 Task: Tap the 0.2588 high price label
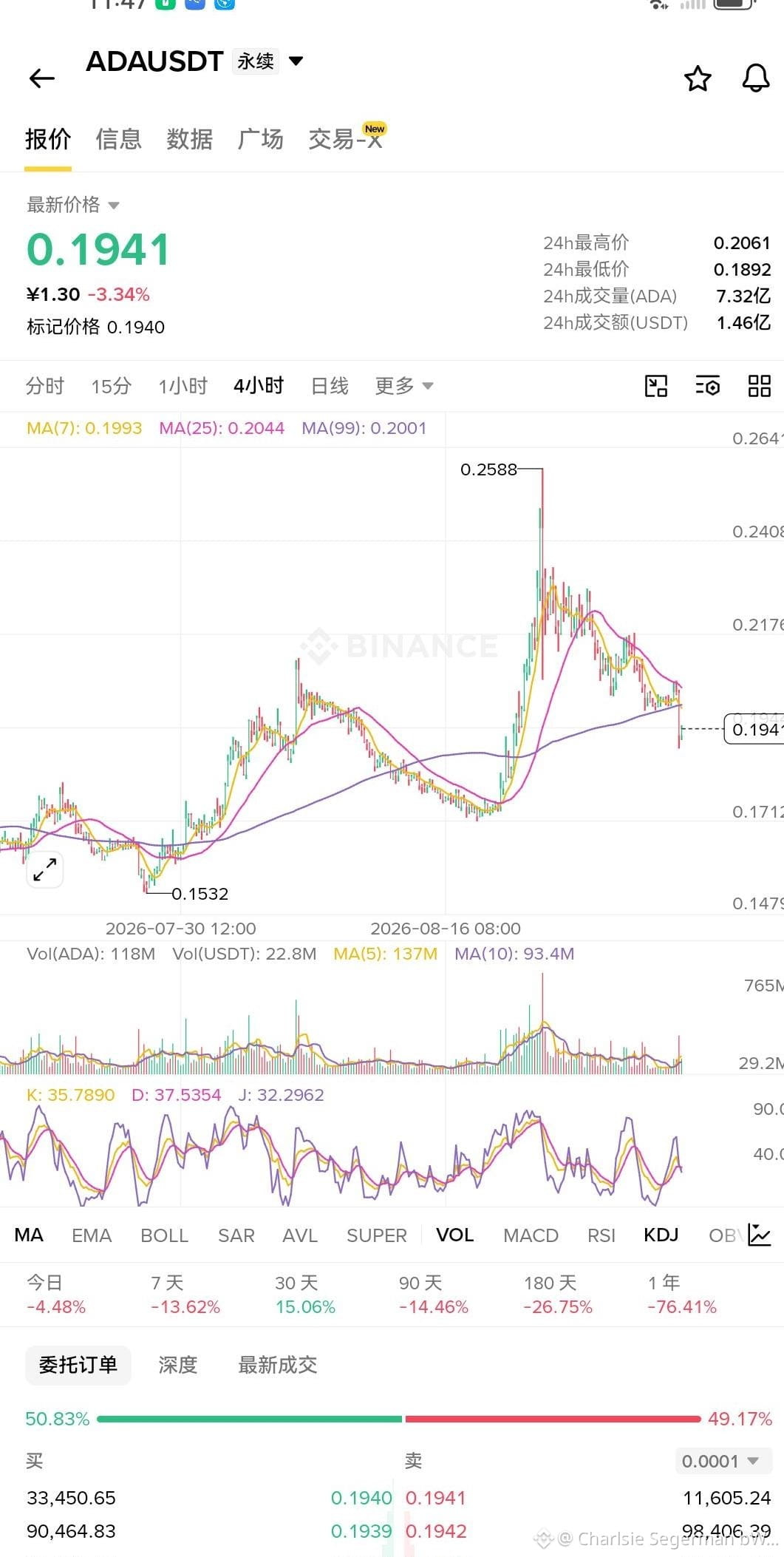pyautogui.click(x=488, y=469)
